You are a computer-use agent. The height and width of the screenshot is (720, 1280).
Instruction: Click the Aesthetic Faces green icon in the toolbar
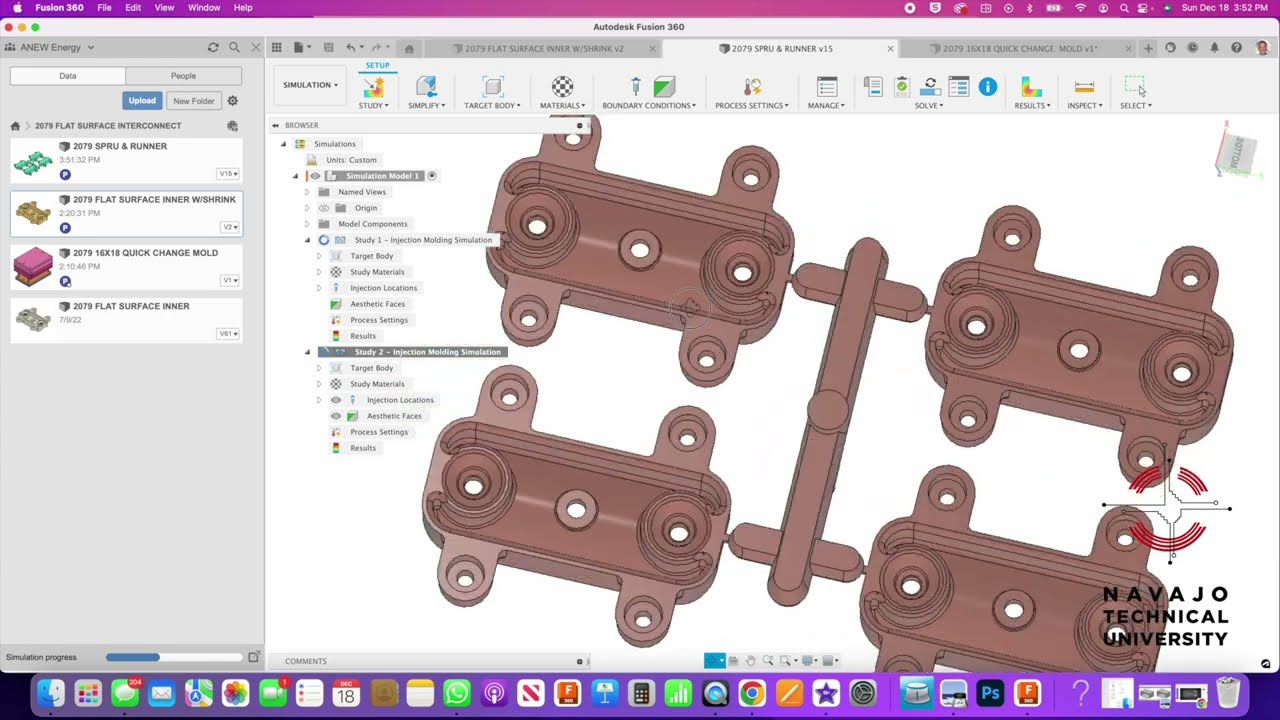pos(664,87)
